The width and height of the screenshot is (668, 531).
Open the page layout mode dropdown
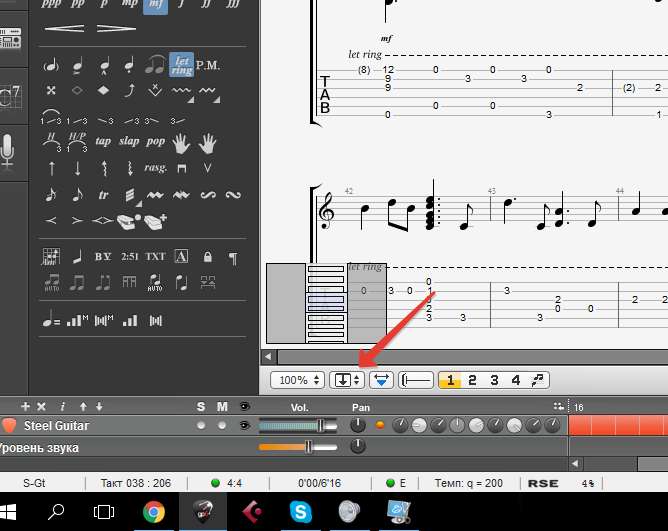tap(347, 380)
